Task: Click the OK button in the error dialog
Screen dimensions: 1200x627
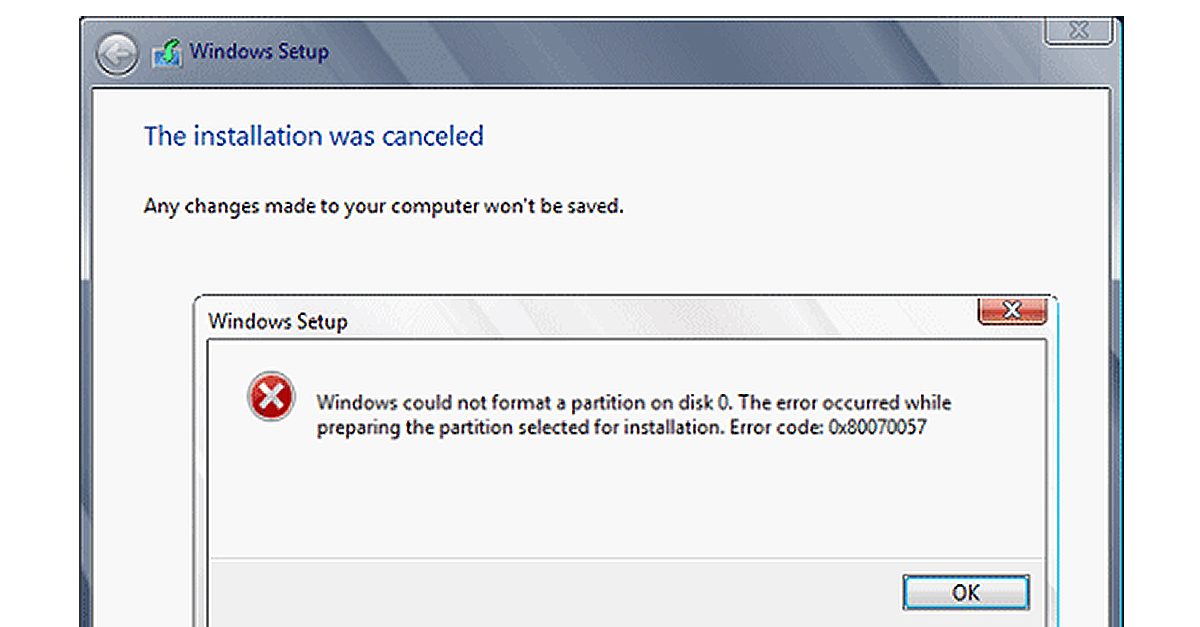Action: 965,592
